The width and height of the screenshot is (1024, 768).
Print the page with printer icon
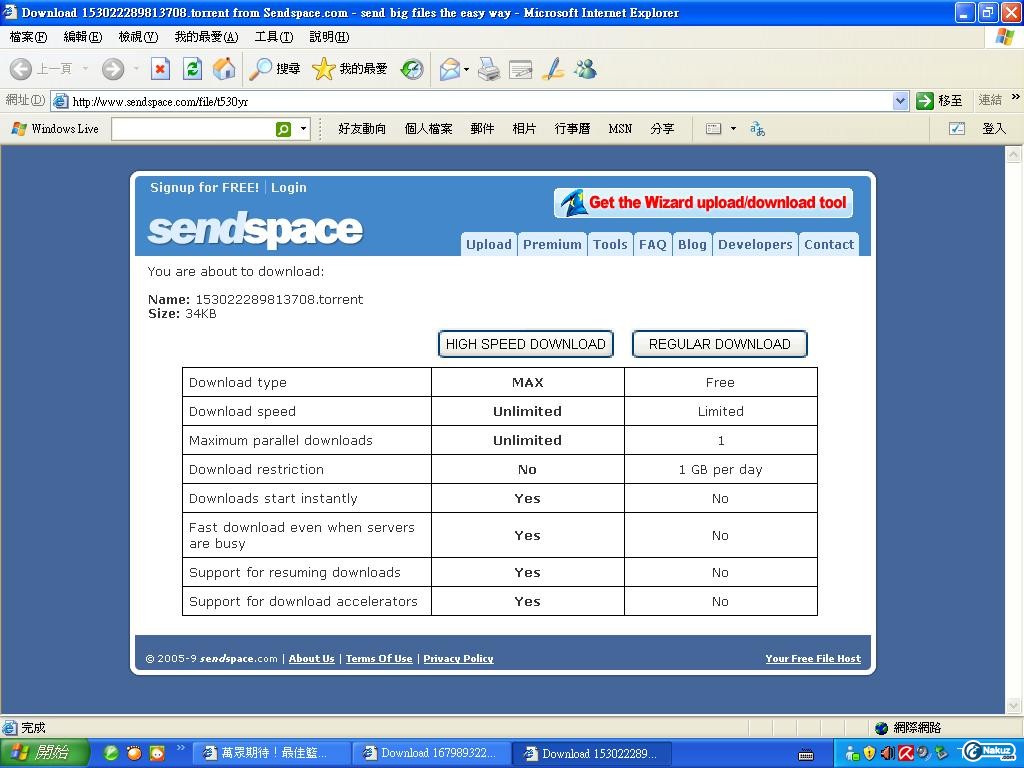[488, 69]
